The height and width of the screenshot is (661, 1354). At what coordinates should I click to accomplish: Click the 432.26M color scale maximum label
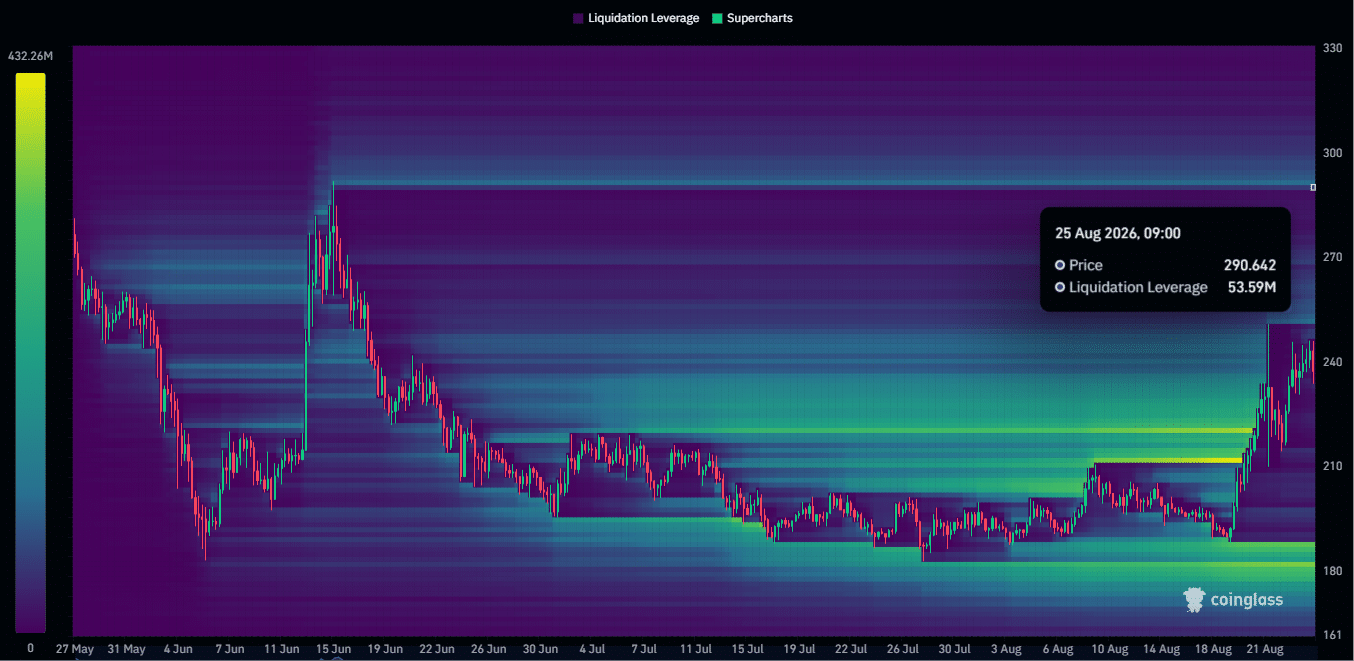click(30, 56)
